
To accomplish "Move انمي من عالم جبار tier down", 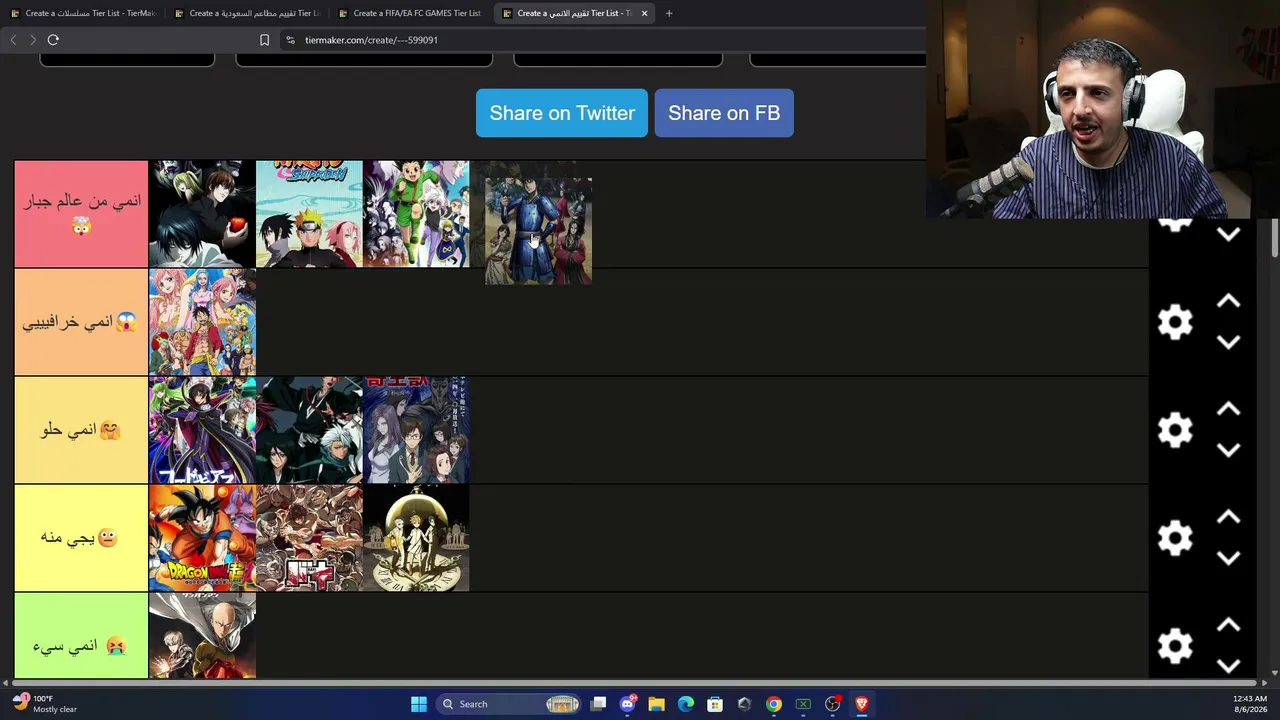I will [1228, 234].
